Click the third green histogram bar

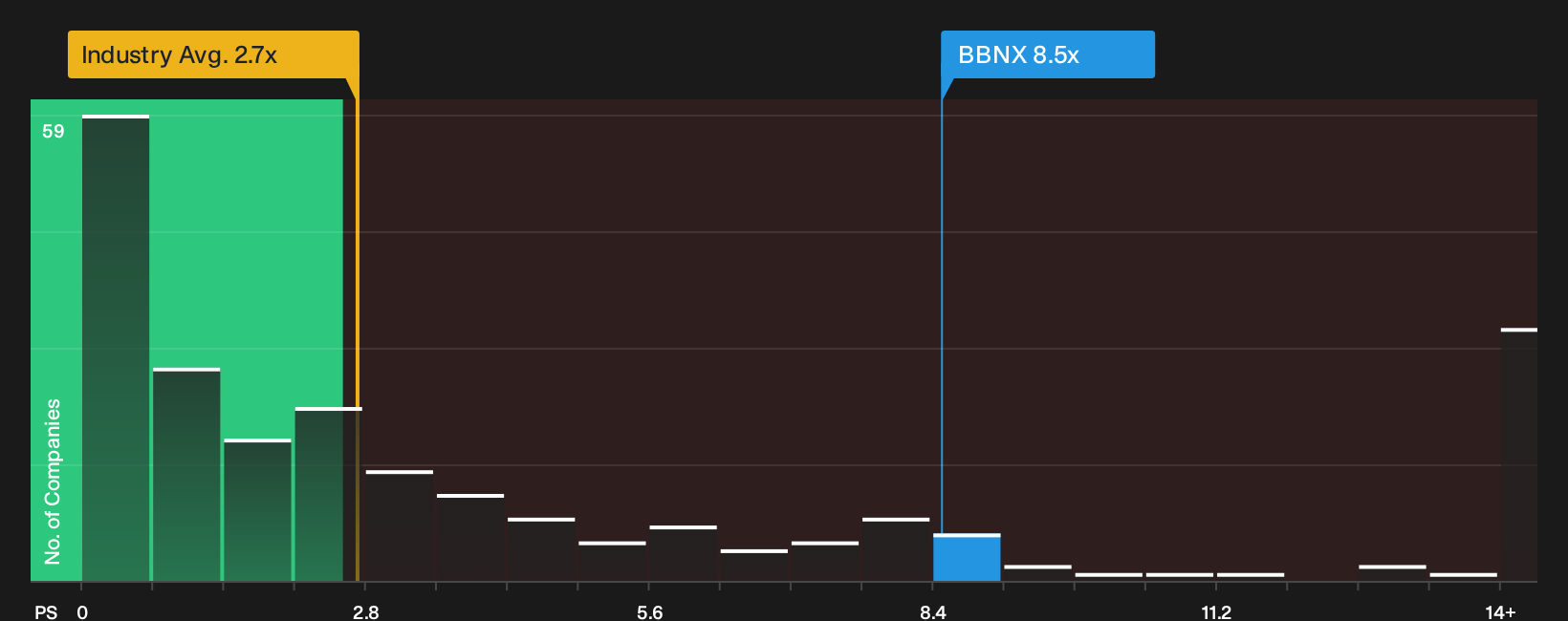pyautogui.click(x=257, y=510)
